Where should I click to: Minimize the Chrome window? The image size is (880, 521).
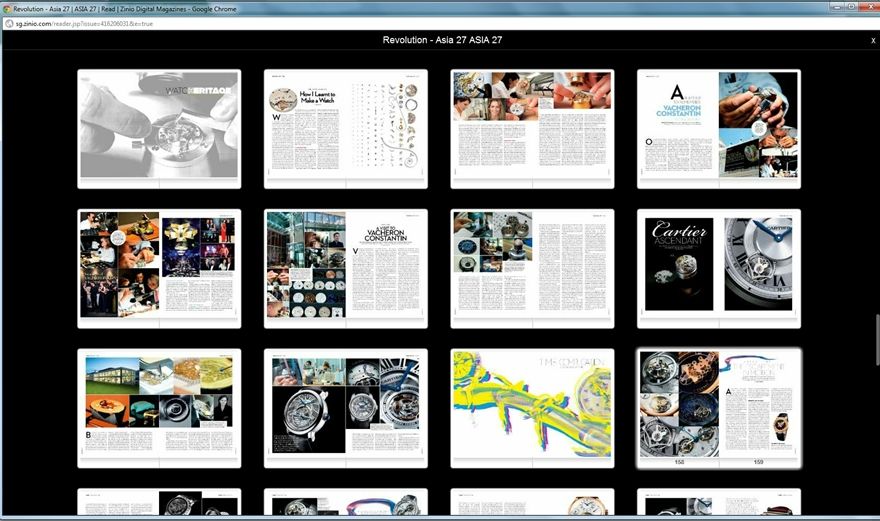[838, 7]
